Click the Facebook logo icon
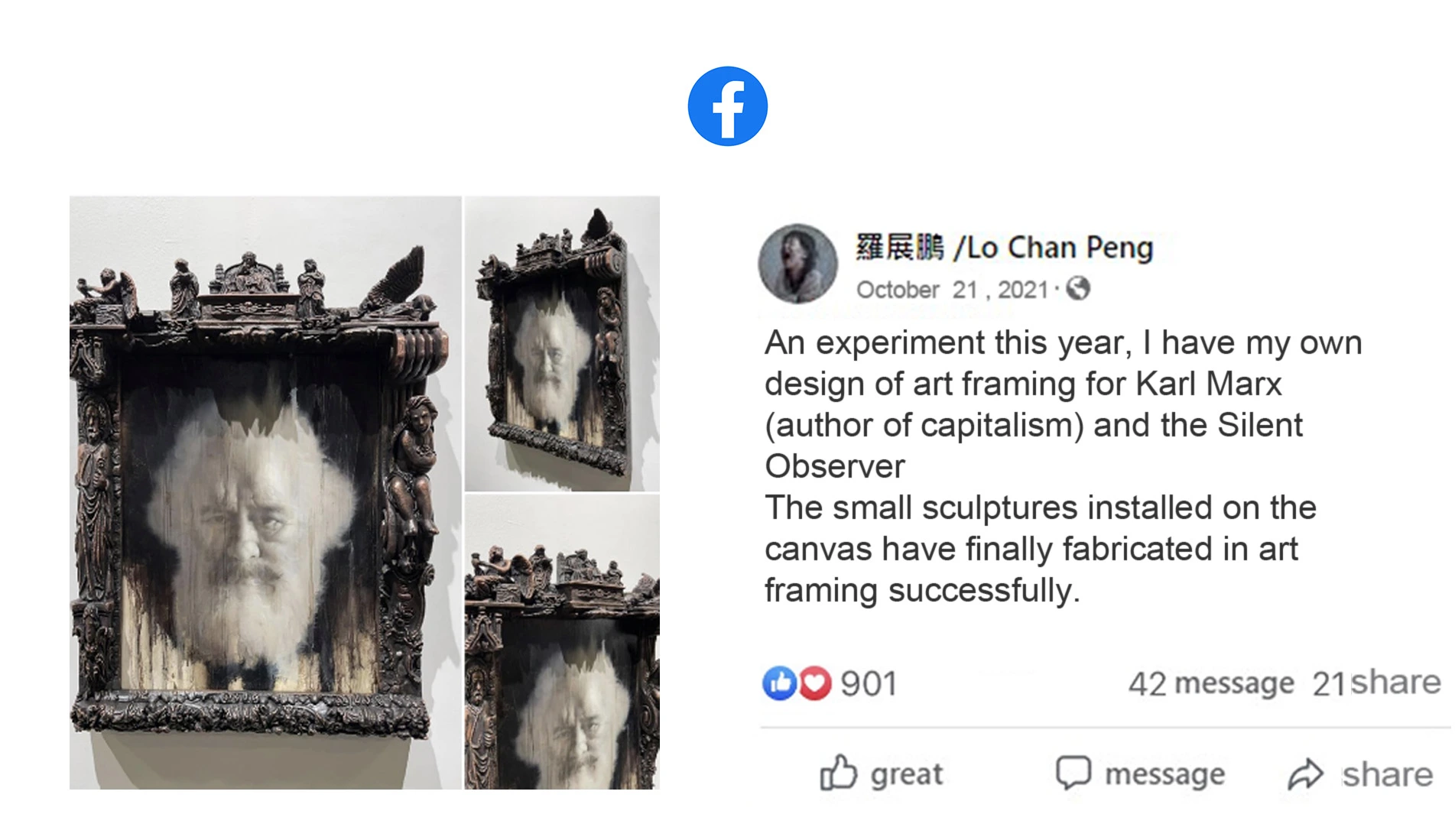 [x=727, y=106]
